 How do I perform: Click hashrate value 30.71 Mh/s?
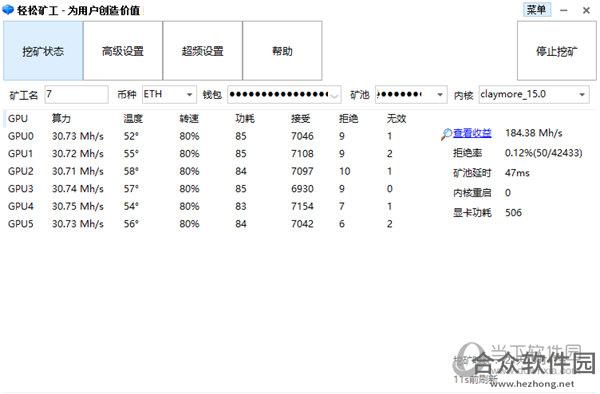pos(78,171)
